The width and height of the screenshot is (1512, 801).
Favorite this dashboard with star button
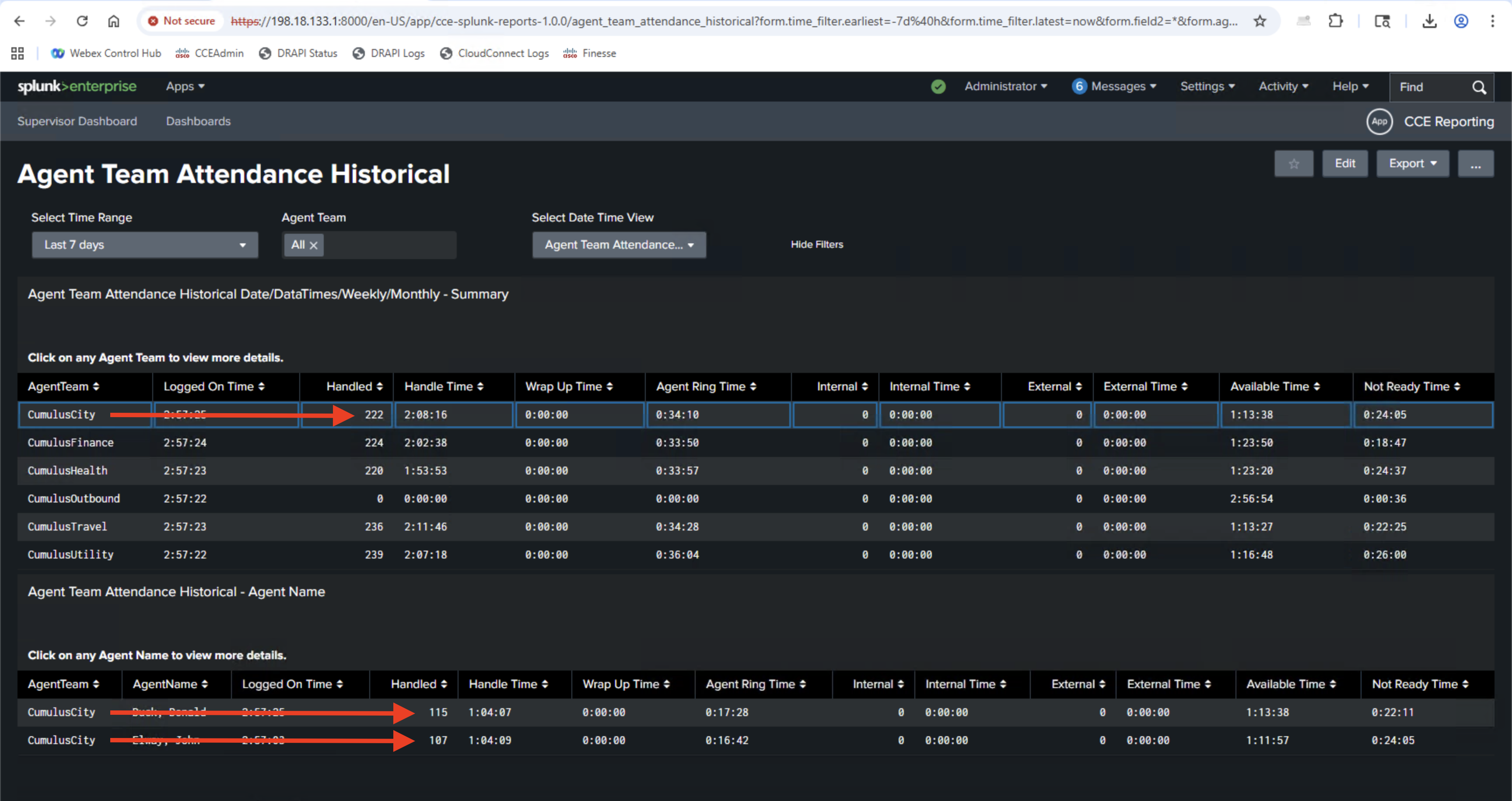click(1294, 163)
